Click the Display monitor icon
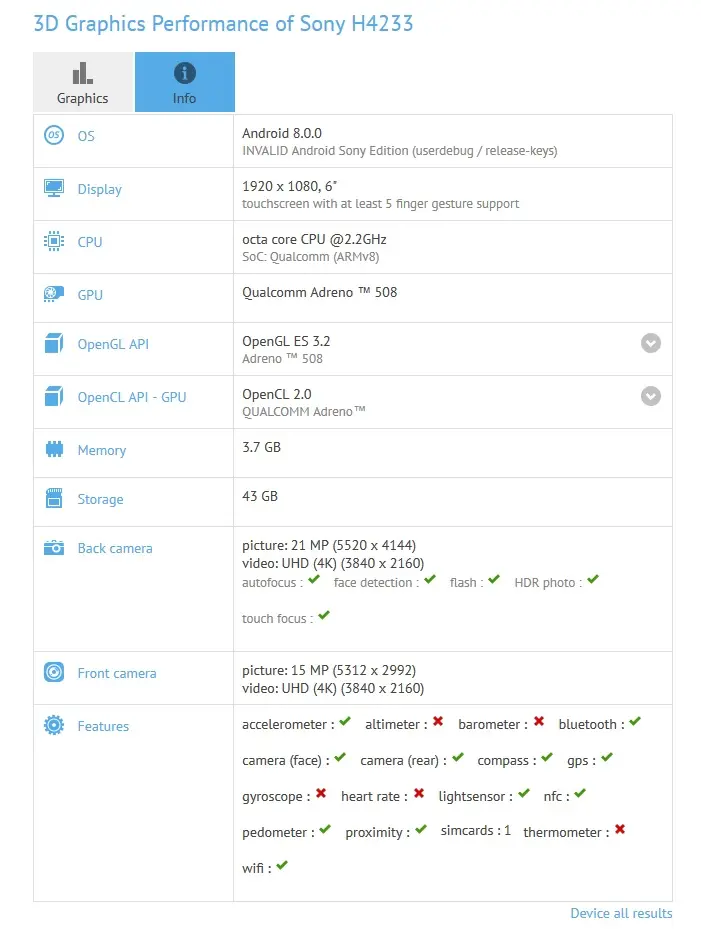 coord(54,188)
